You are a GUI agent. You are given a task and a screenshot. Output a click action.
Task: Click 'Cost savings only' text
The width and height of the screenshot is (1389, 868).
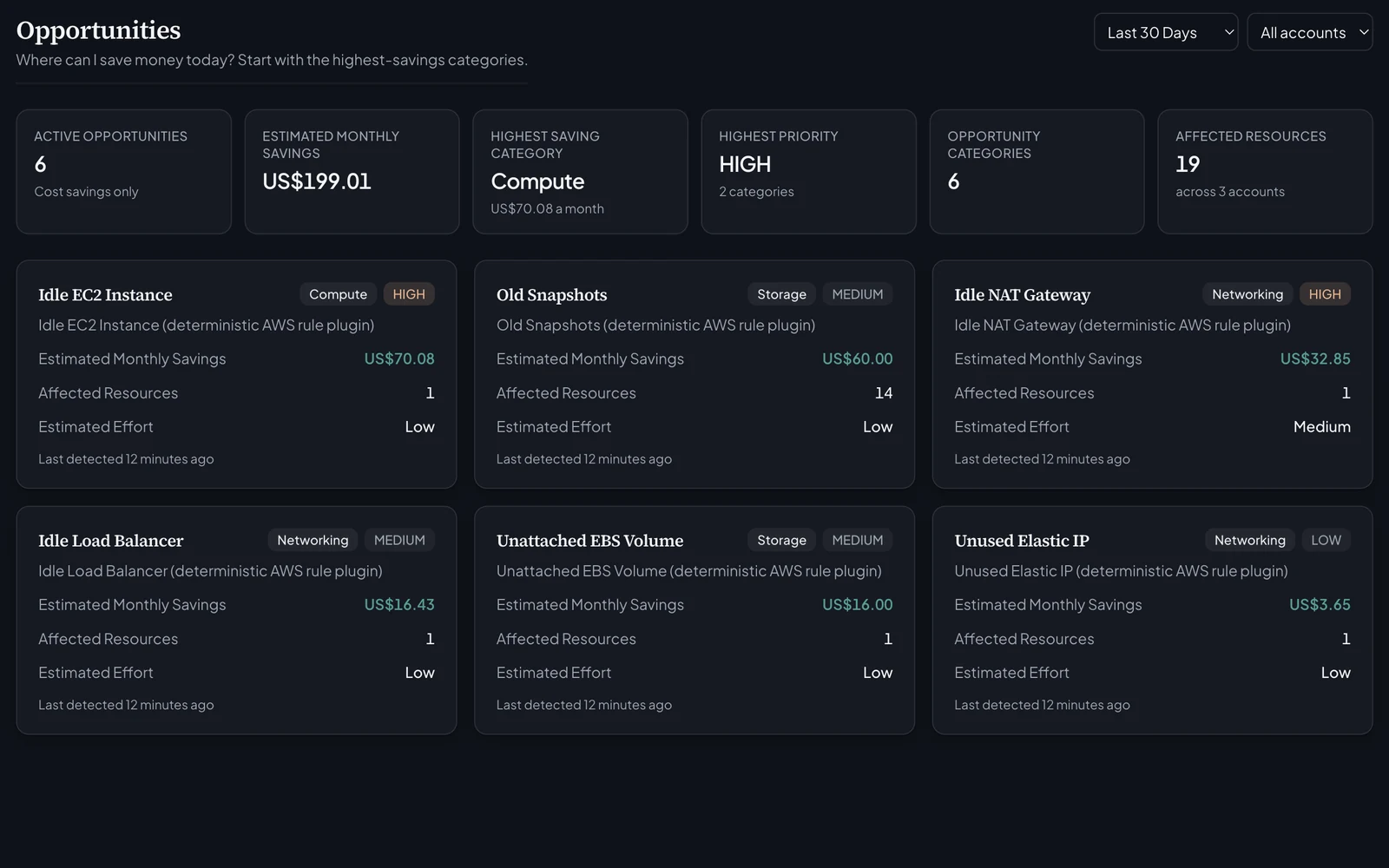click(86, 192)
